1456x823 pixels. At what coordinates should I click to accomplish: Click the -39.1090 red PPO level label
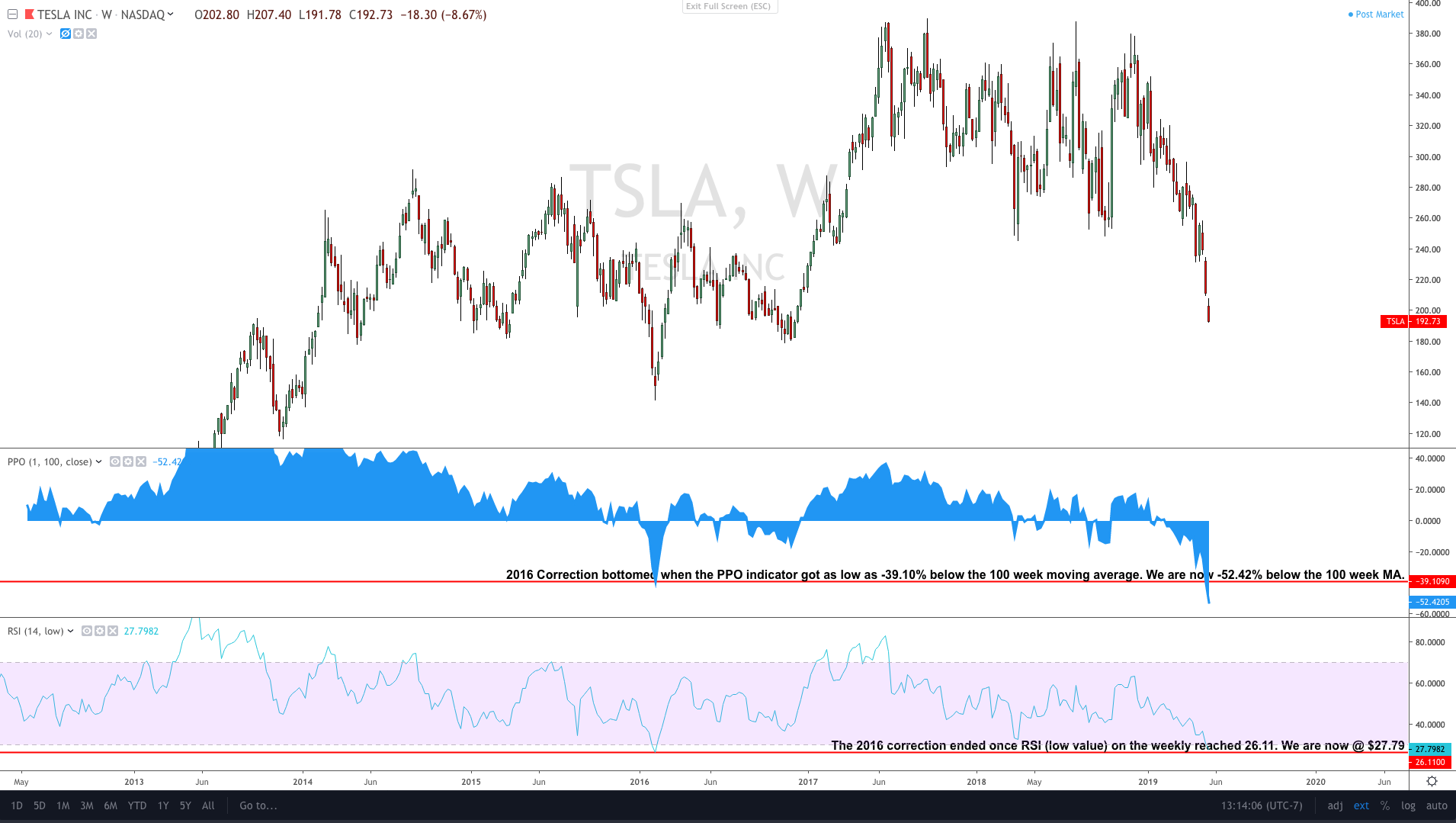1432,581
